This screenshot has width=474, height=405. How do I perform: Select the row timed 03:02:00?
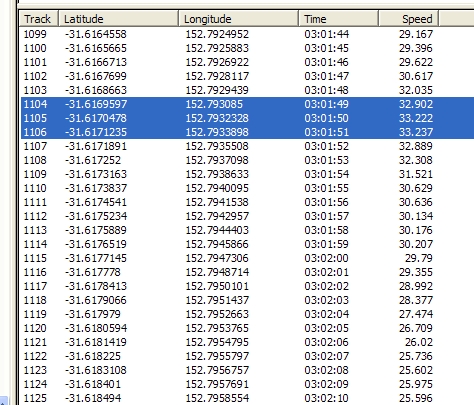point(247,258)
